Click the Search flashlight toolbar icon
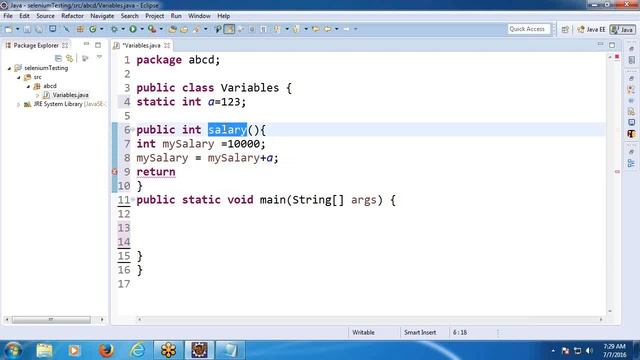This screenshot has width=640, height=360. click(197, 29)
